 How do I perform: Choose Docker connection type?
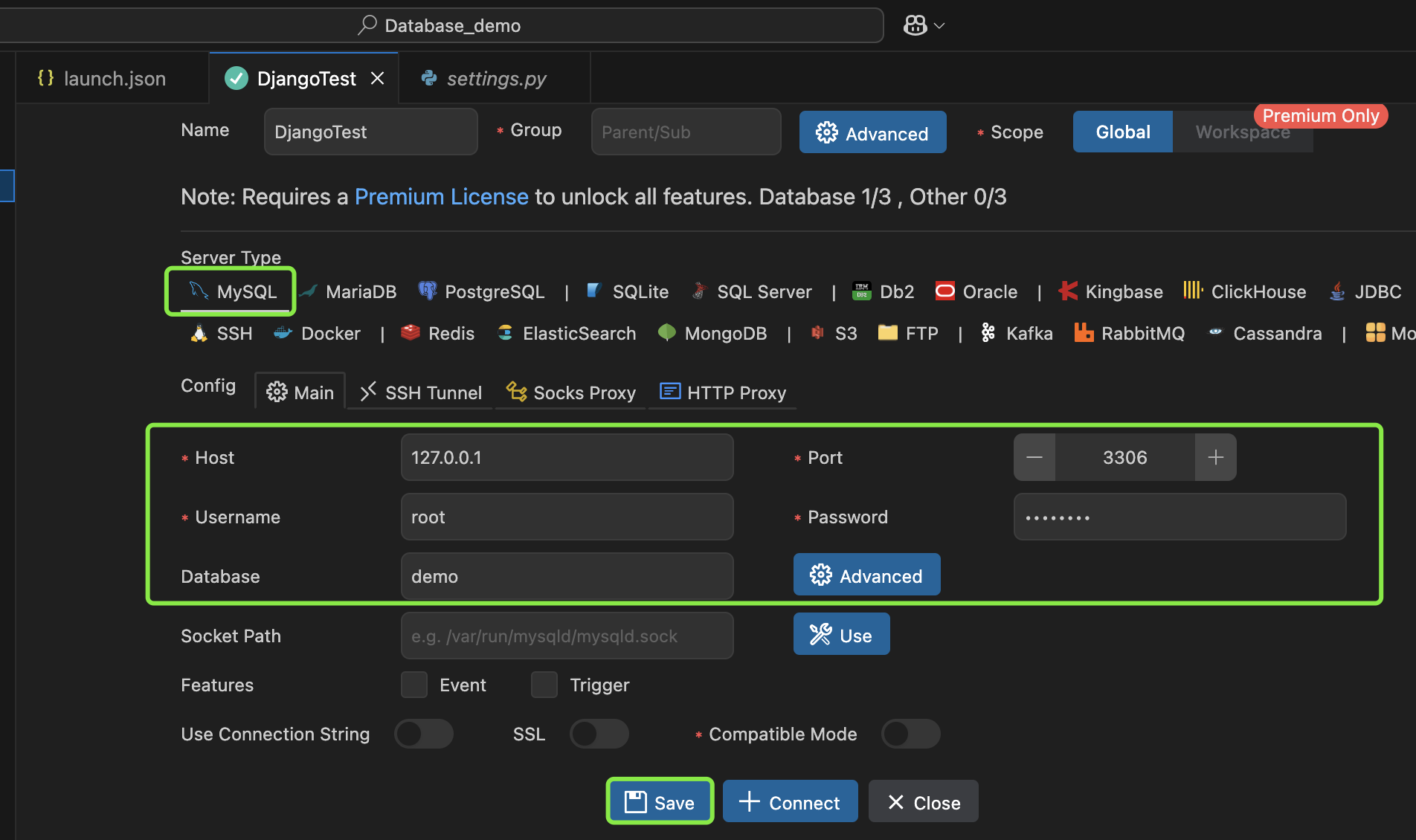(x=316, y=333)
